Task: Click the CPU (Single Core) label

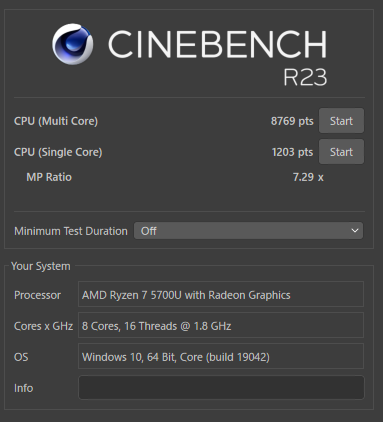Action: tap(58, 152)
